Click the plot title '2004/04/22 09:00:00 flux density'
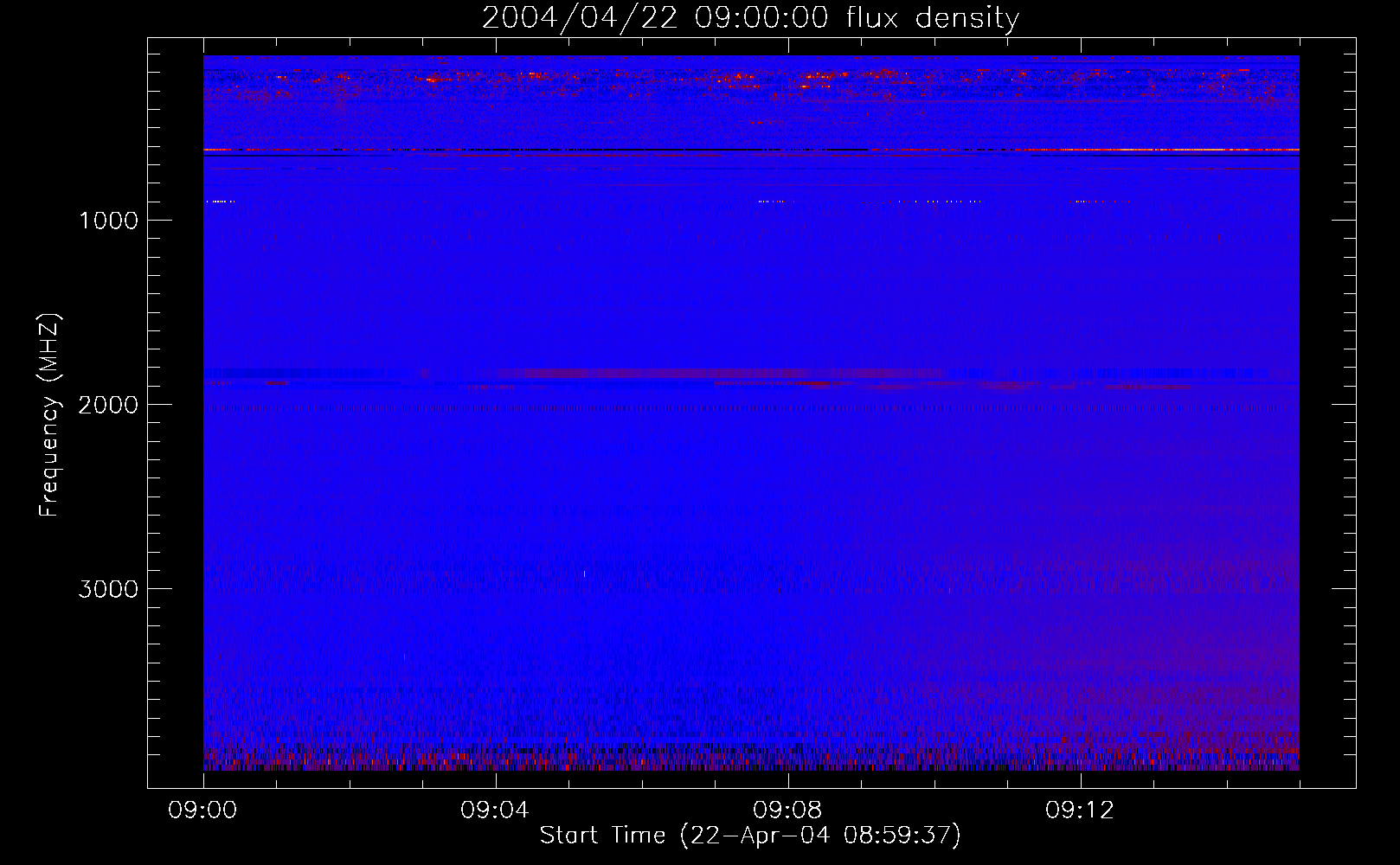1400x865 pixels. coord(750,18)
